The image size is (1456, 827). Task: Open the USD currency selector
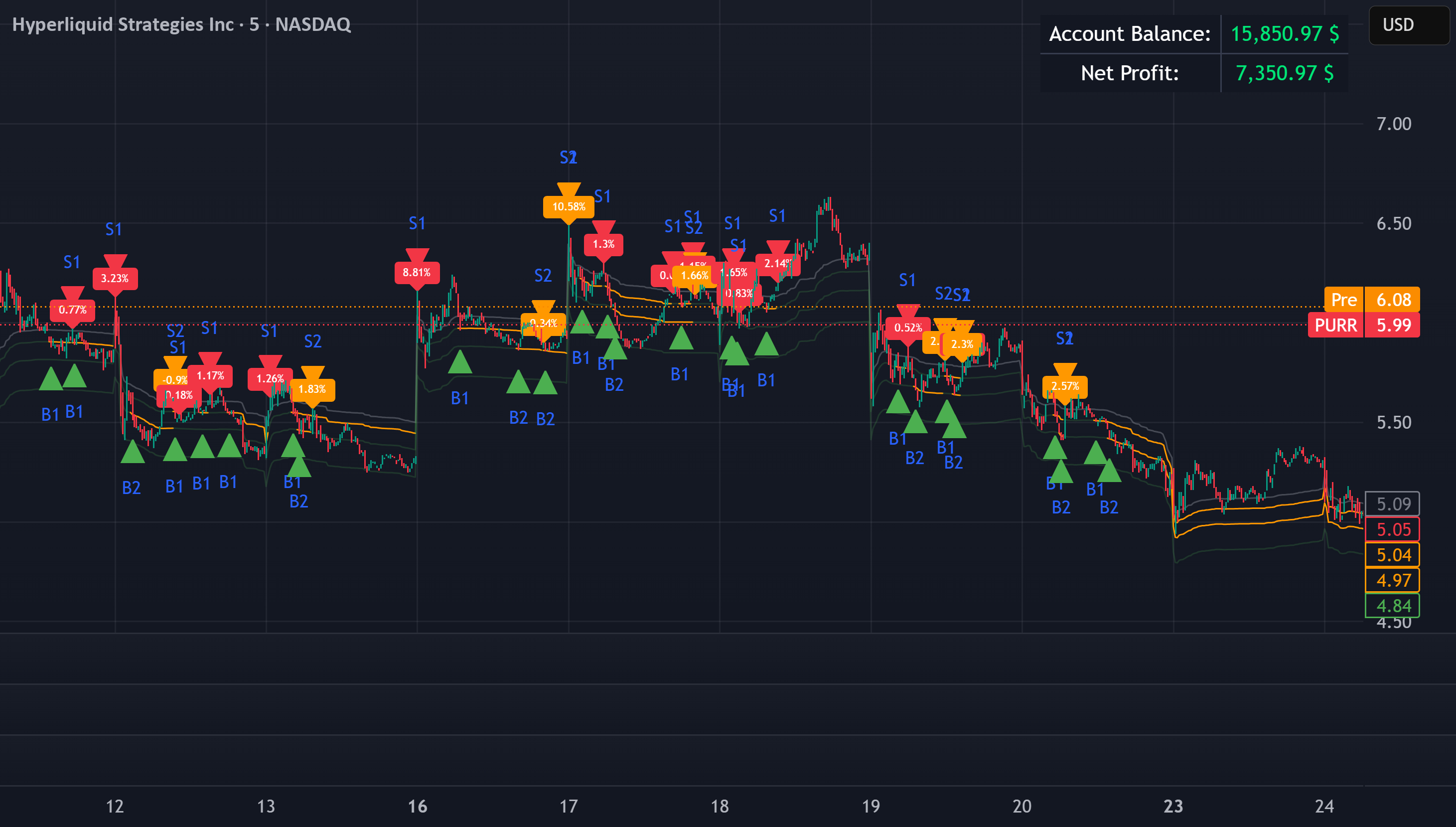pos(1409,25)
